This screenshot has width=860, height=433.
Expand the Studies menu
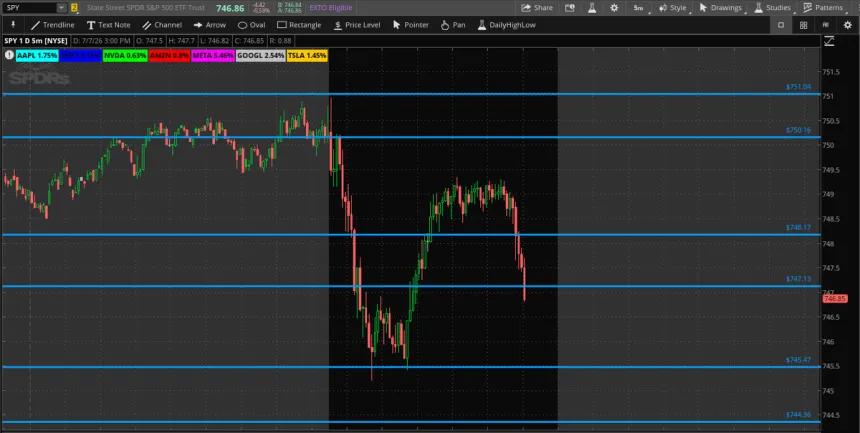point(772,8)
